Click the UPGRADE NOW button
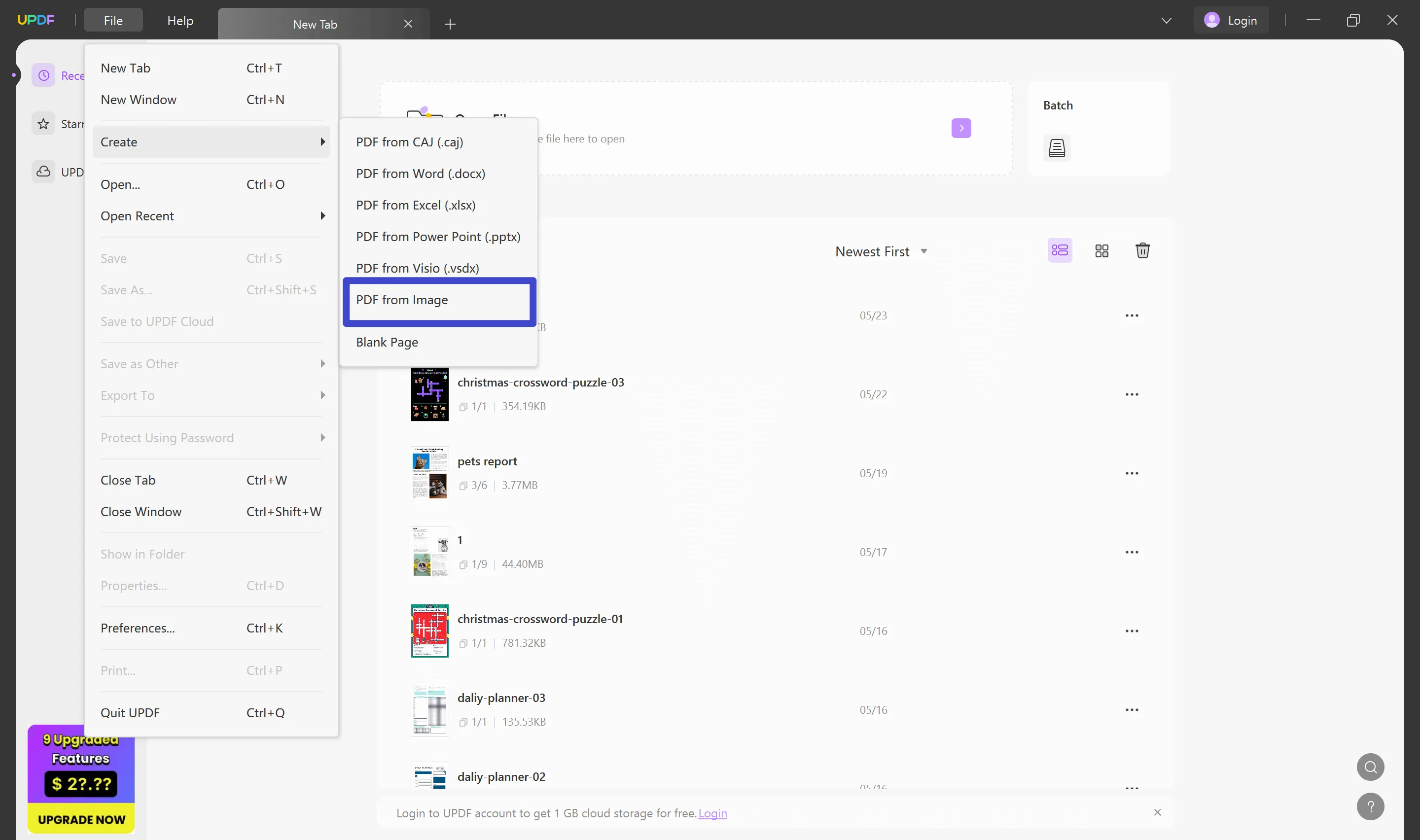Viewport: 1420px width, 840px height. [x=81, y=819]
